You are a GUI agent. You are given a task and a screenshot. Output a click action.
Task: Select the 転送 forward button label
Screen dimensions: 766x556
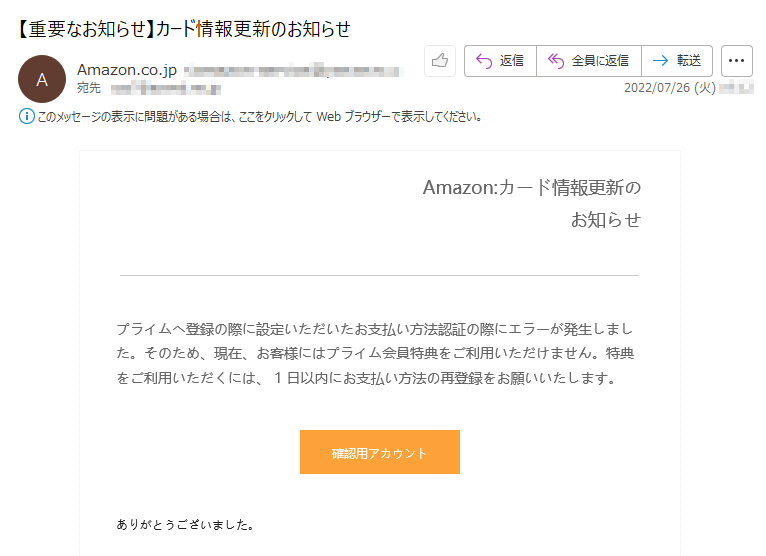(689, 61)
